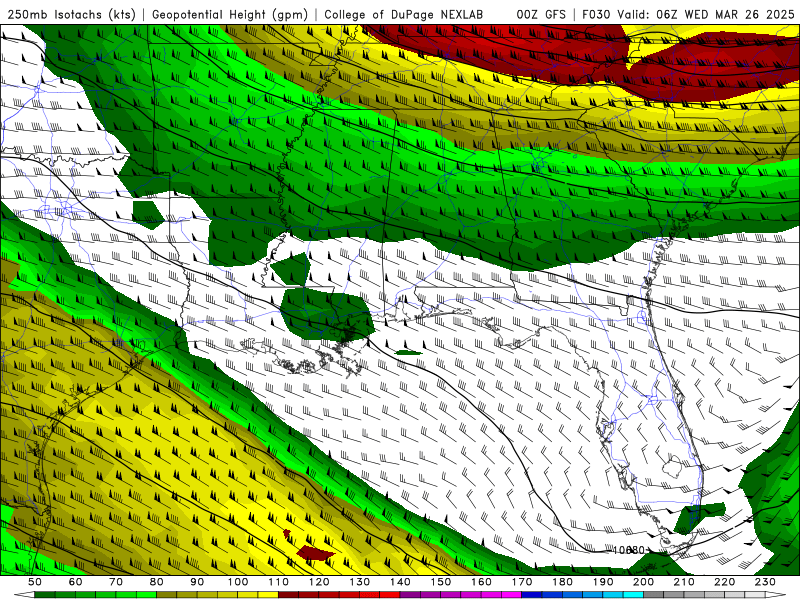The height and width of the screenshot is (600, 800).
Task: Click the bright yellow swatch just before 110
Action: [268, 595]
